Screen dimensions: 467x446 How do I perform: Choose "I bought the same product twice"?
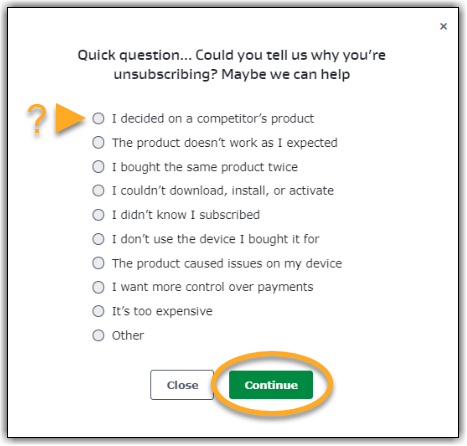coord(98,166)
